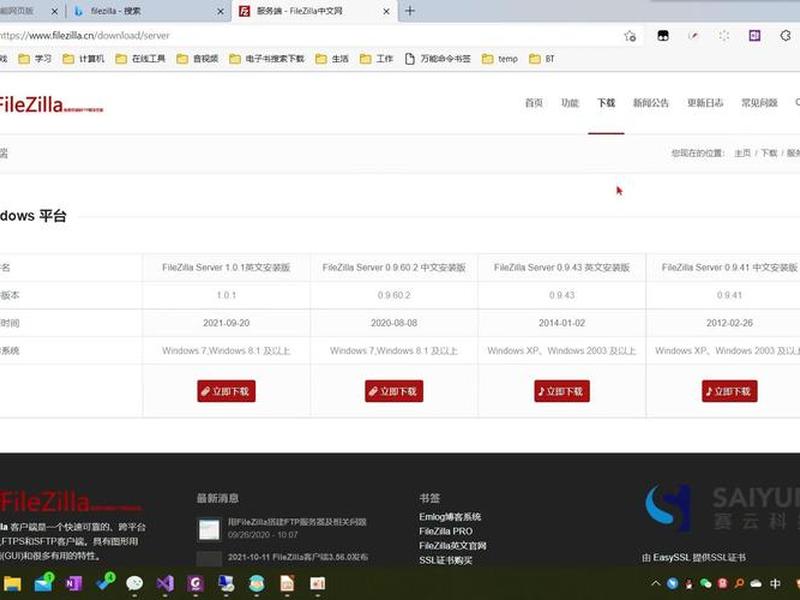Open the 学习 bookmarks folder
This screenshot has height=600, width=800.
(35, 59)
